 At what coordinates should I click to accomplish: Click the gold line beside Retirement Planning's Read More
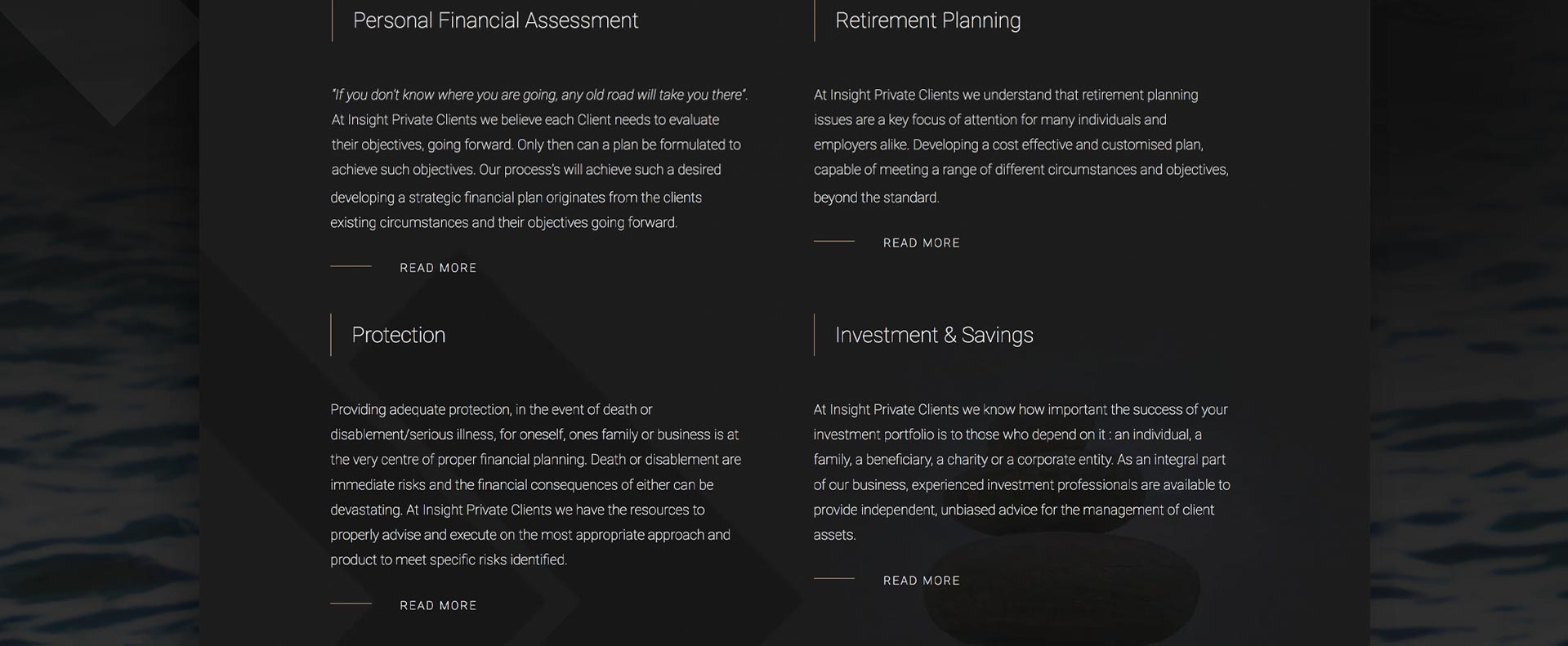click(833, 241)
